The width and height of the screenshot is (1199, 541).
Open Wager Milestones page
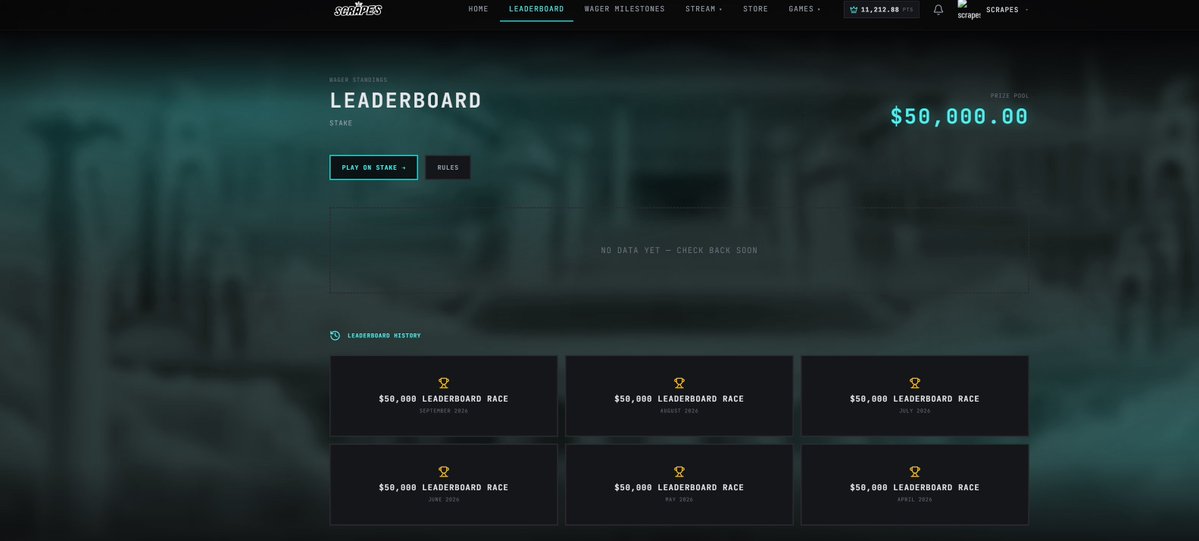(x=624, y=9)
